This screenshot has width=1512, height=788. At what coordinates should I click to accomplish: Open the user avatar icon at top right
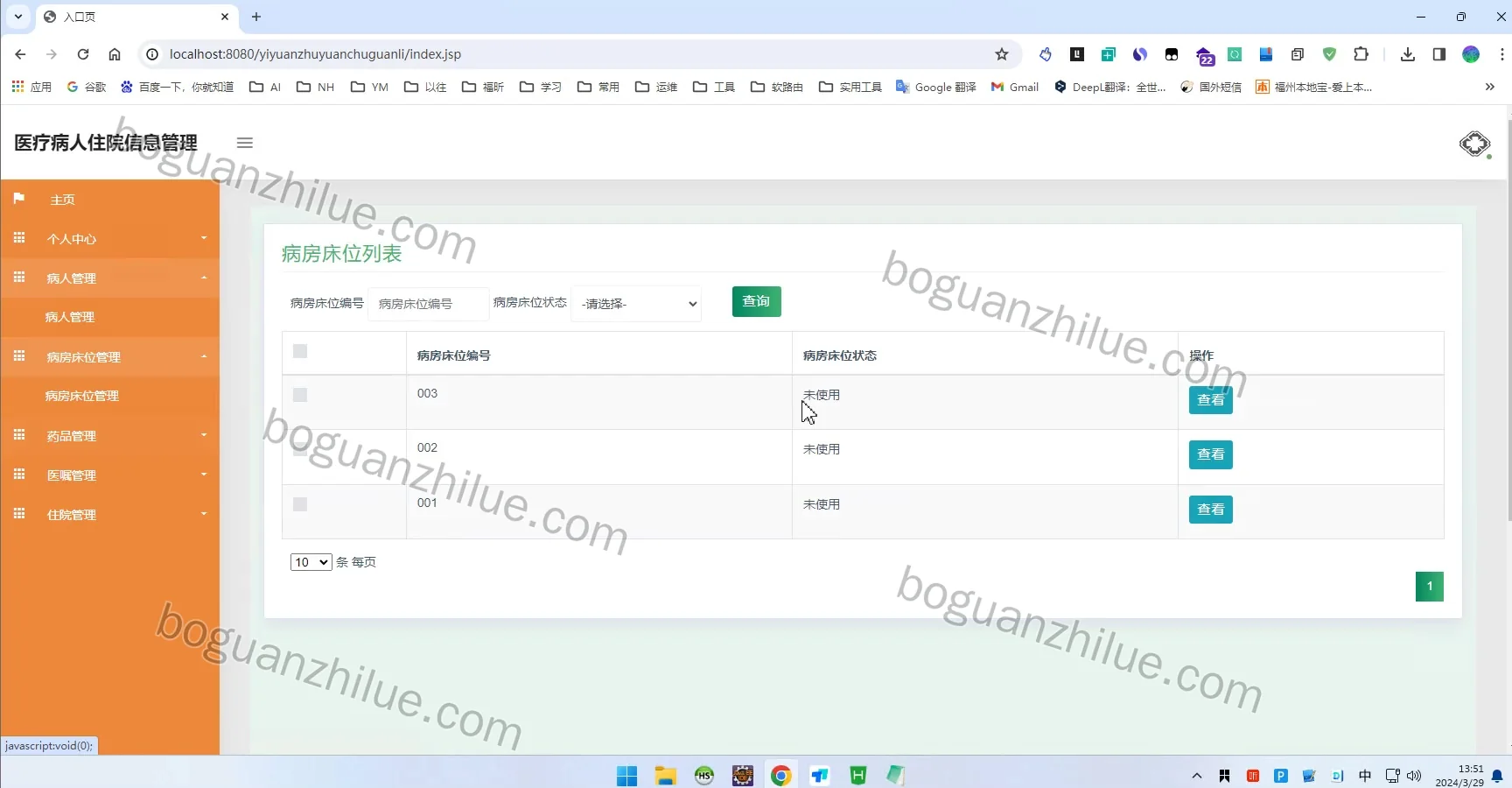click(1474, 144)
